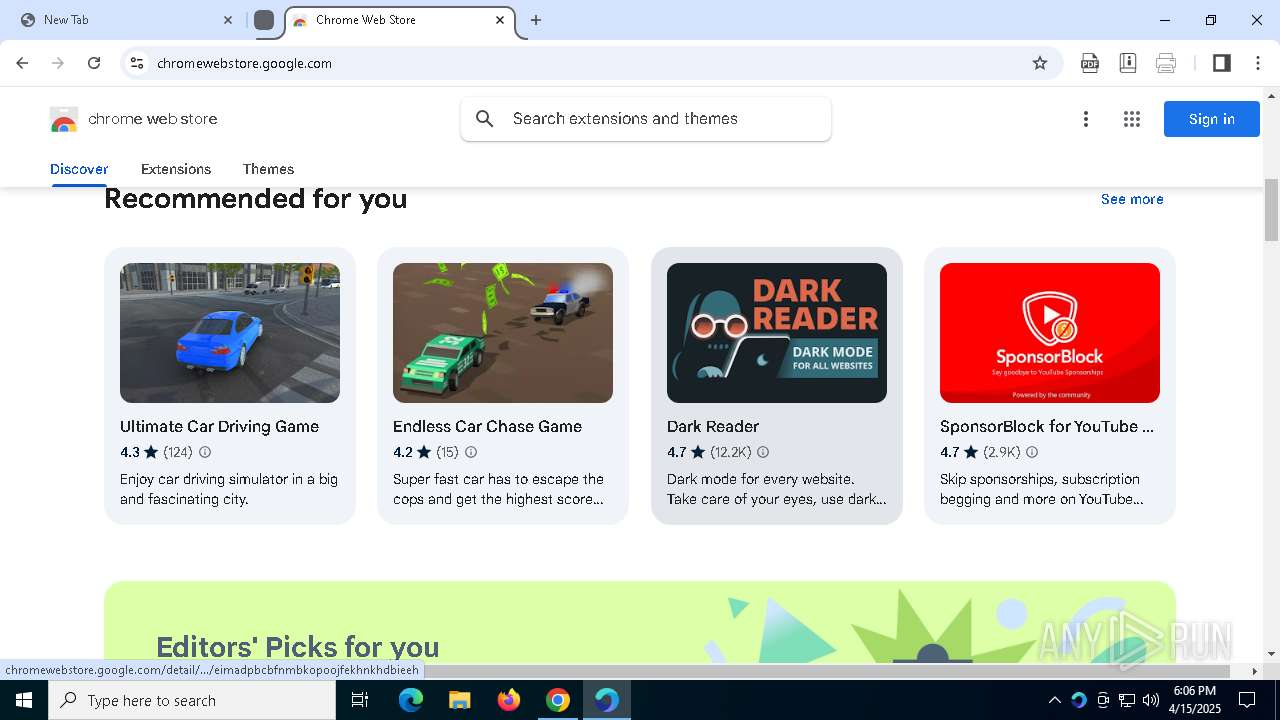Select the unnamed middle browser tab
The image size is (1280, 720).
coord(264,20)
